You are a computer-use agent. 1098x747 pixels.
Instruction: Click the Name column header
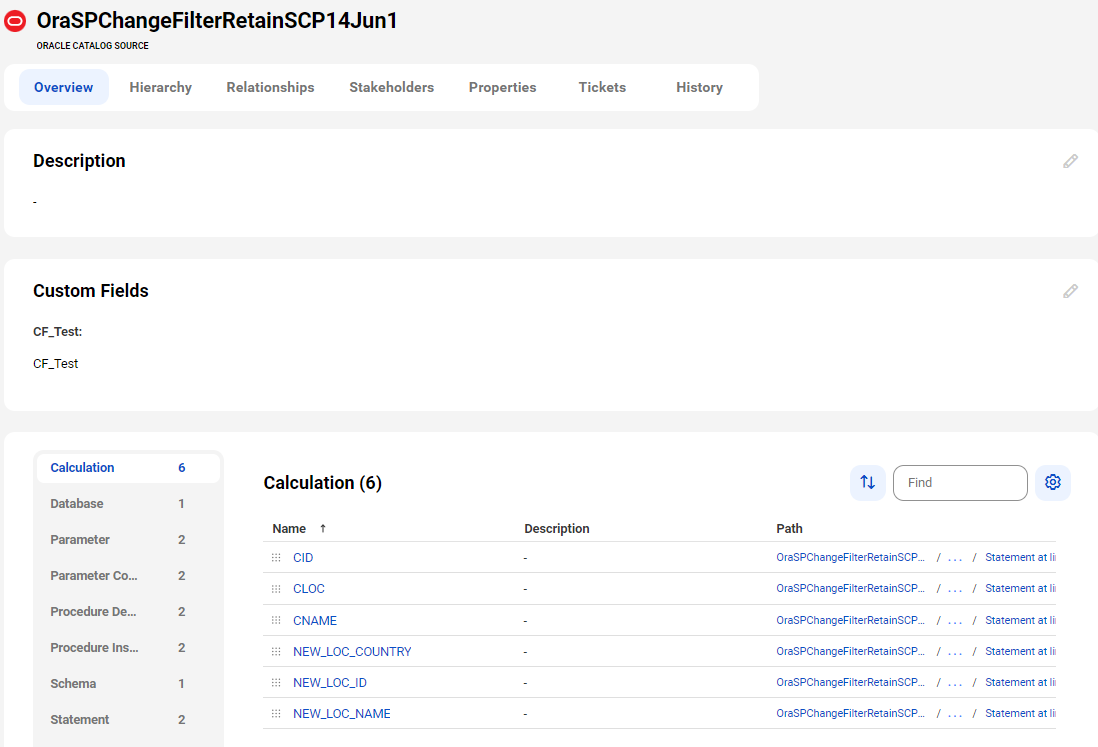tap(289, 529)
